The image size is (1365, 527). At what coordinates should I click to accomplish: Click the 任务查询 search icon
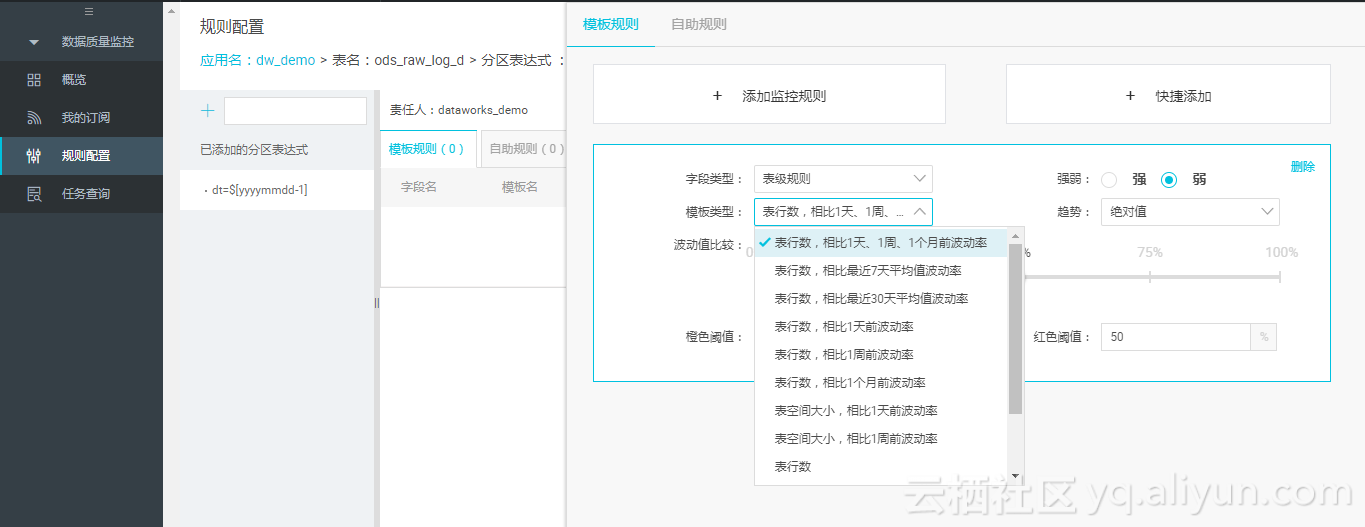pos(34,194)
